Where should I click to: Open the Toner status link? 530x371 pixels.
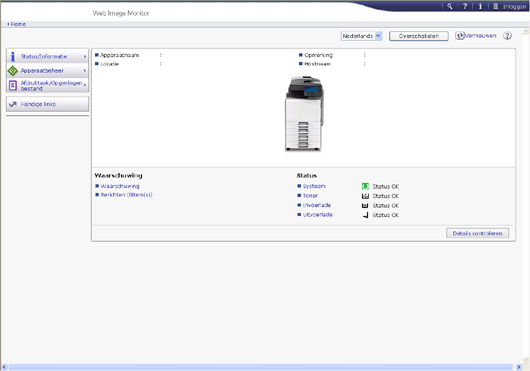pyautogui.click(x=310, y=196)
